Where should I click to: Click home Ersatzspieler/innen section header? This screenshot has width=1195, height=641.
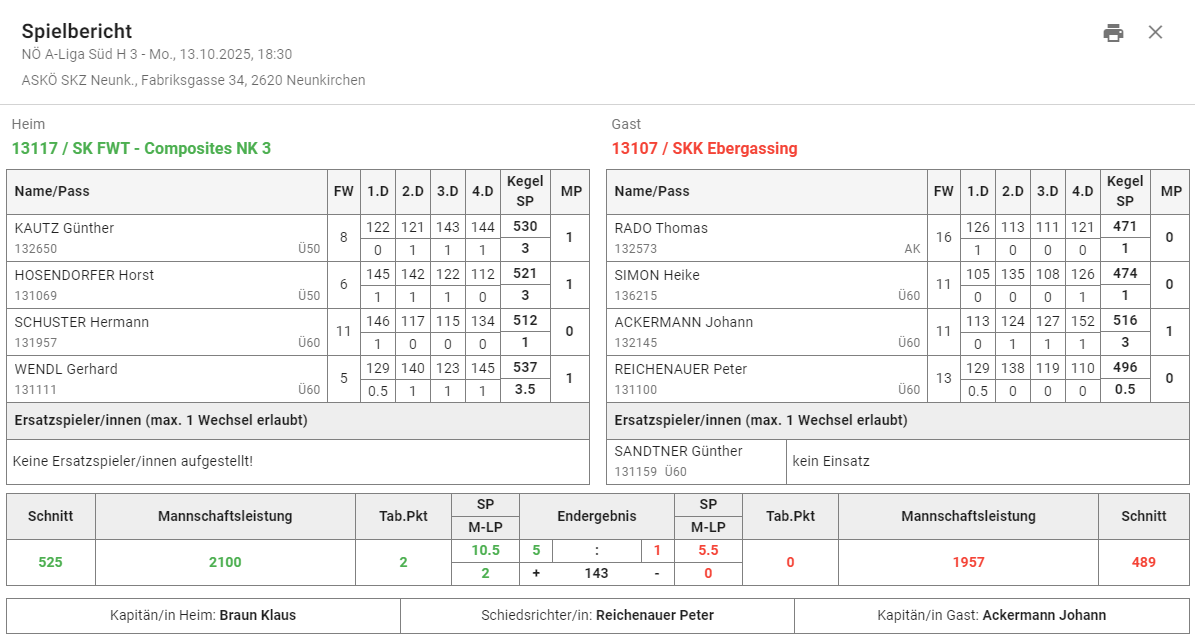tap(298, 420)
